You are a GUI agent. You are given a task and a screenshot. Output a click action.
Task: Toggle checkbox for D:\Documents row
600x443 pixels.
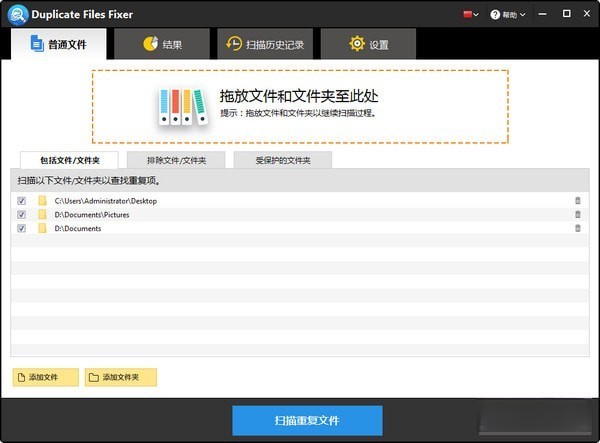point(21,228)
